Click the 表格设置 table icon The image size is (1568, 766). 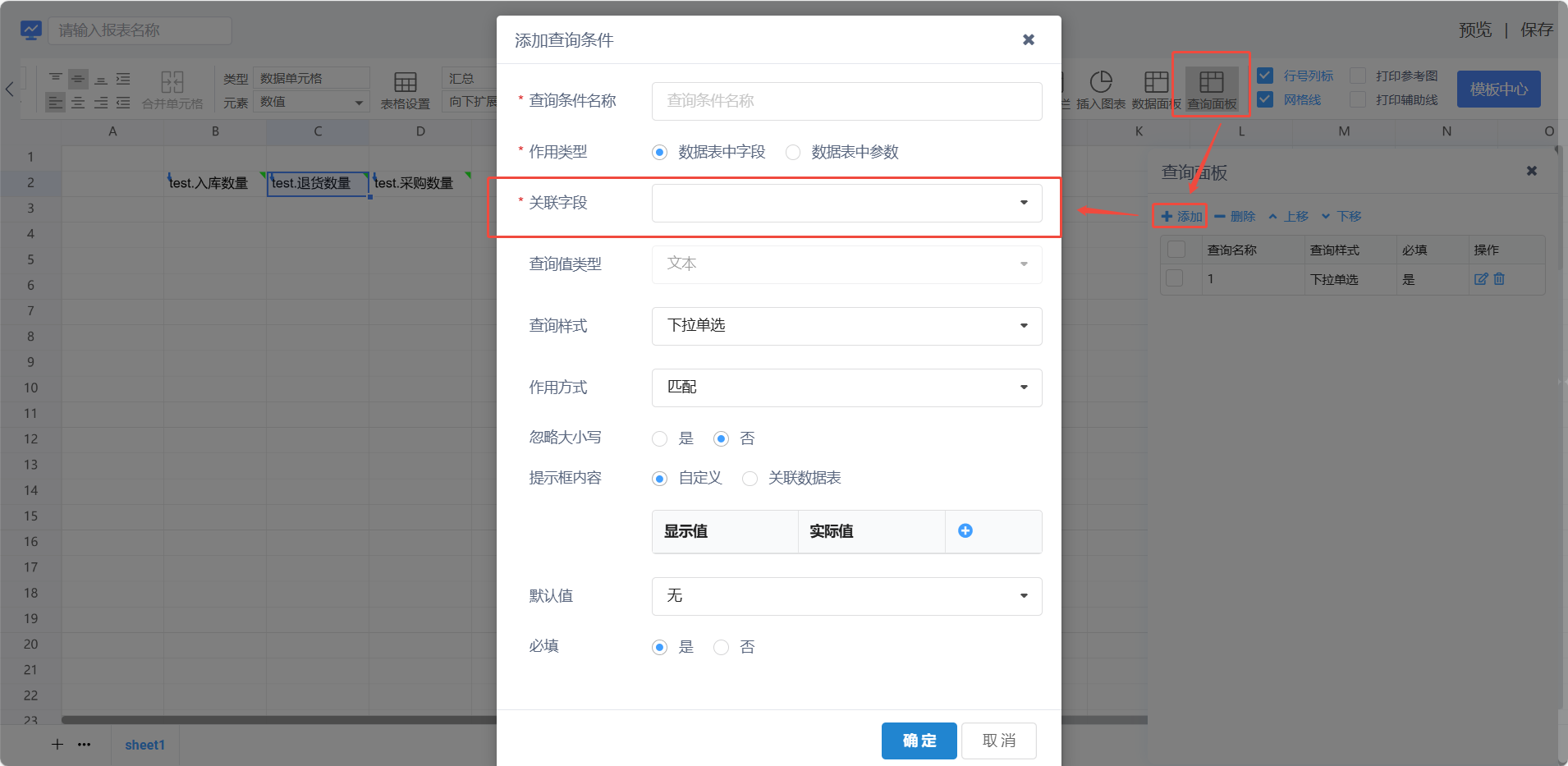pyautogui.click(x=406, y=83)
